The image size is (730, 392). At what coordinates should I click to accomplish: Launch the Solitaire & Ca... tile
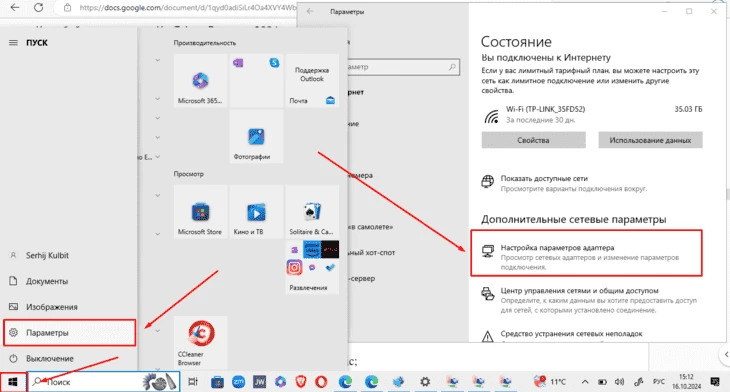pos(312,212)
